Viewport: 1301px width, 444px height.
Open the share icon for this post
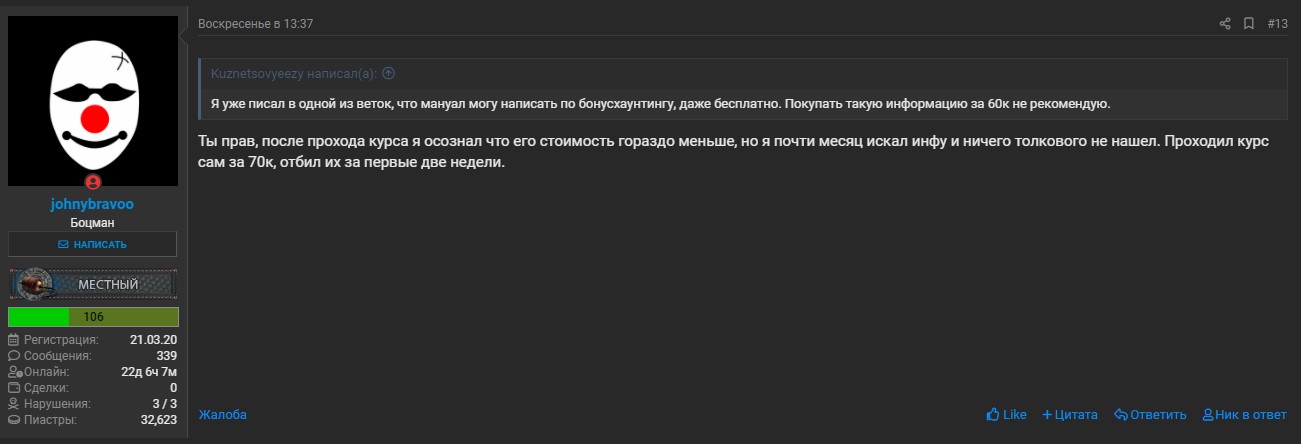click(x=1224, y=23)
